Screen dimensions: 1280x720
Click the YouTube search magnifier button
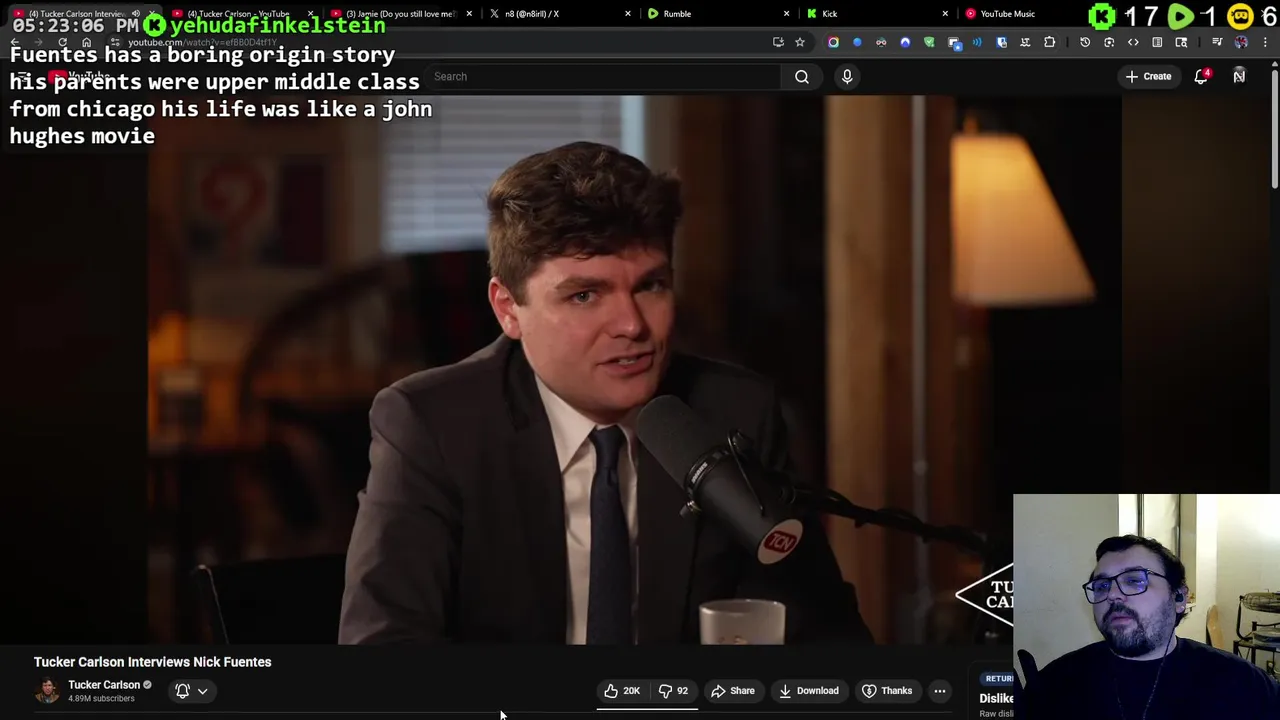[x=802, y=76]
